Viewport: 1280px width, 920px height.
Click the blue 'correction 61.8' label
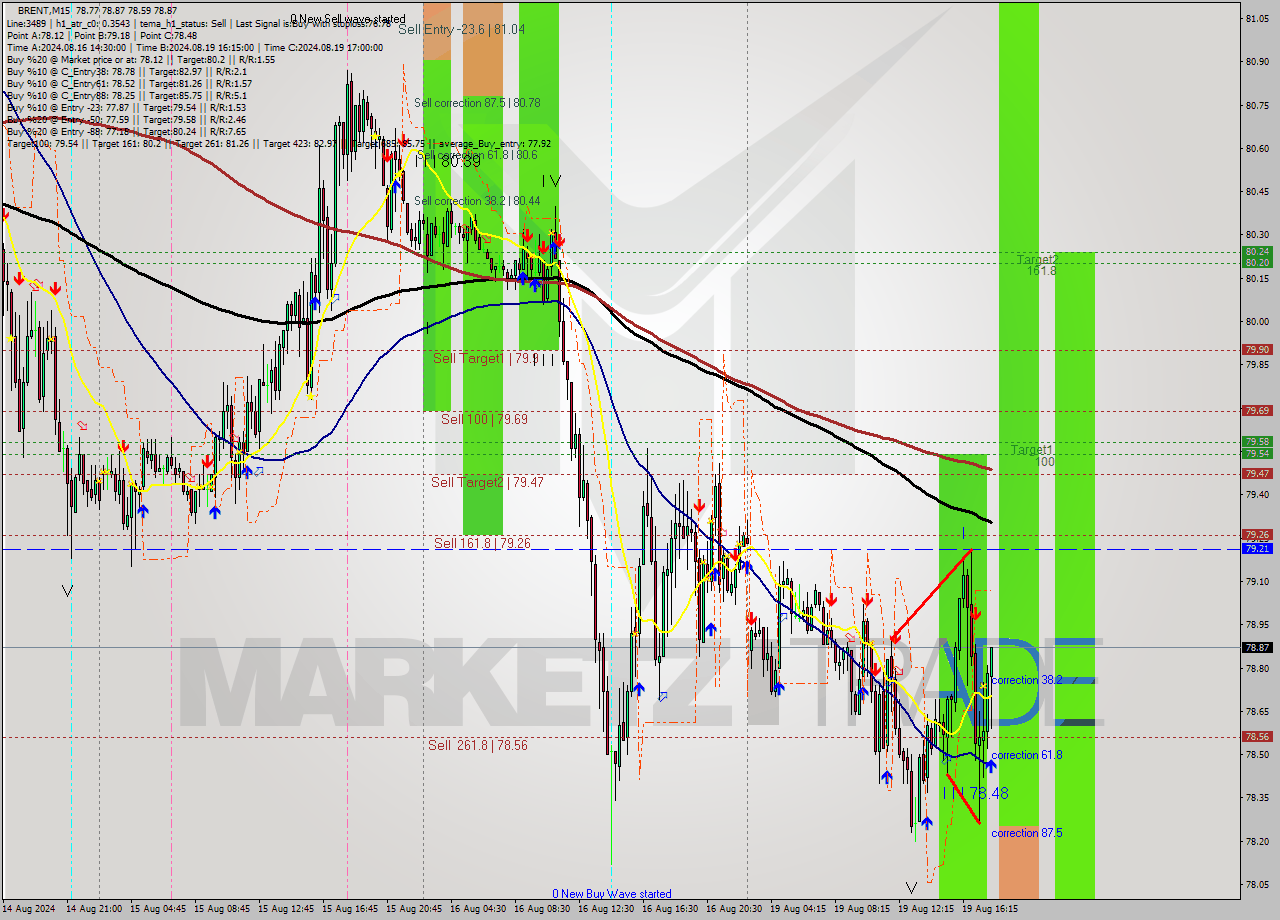click(1027, 755)
